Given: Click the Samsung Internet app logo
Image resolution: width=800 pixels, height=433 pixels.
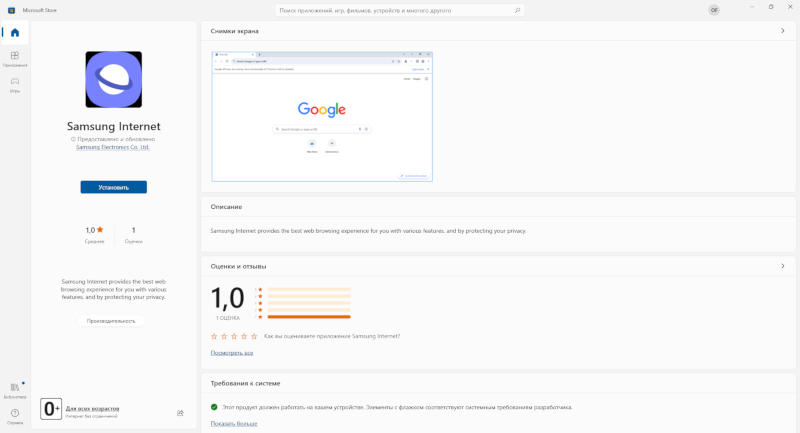Looking at the screenshot, I should click(113, 80).
